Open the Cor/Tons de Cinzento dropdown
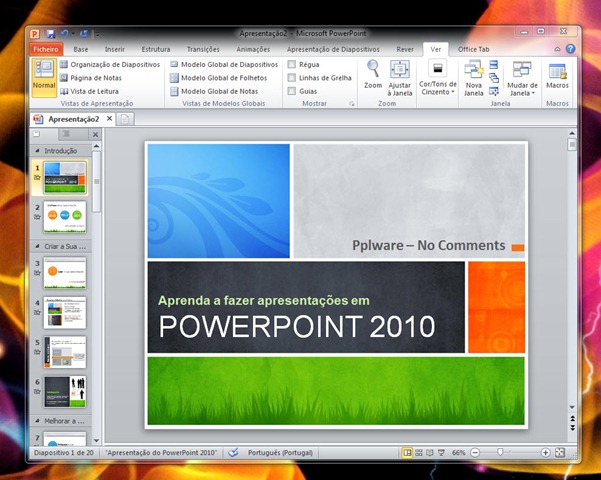The height and width of the screenshot is (480, 601). click(x=438, y=78)
